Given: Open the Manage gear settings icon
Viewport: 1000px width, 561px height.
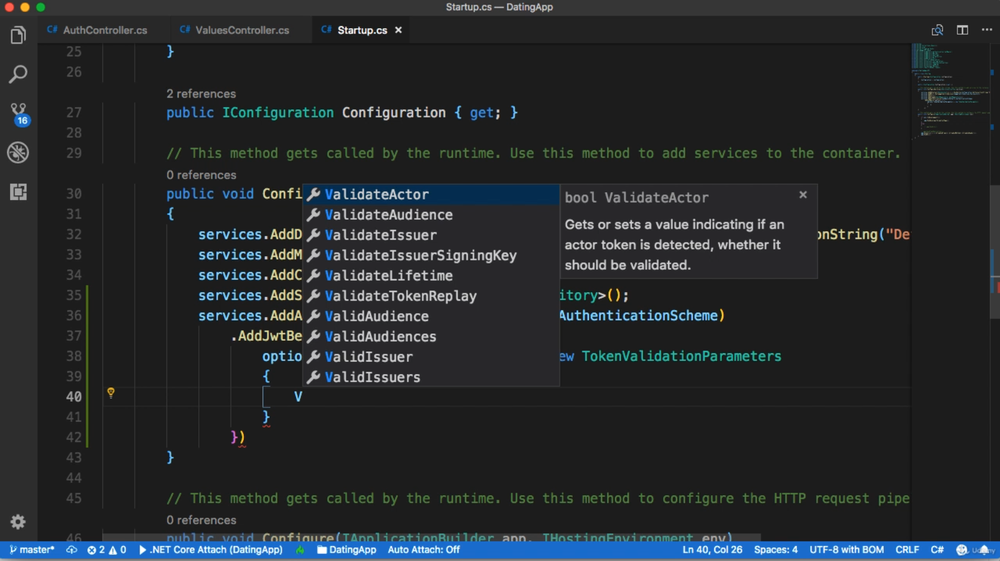Looking at the screenshot, I should 18,522.
